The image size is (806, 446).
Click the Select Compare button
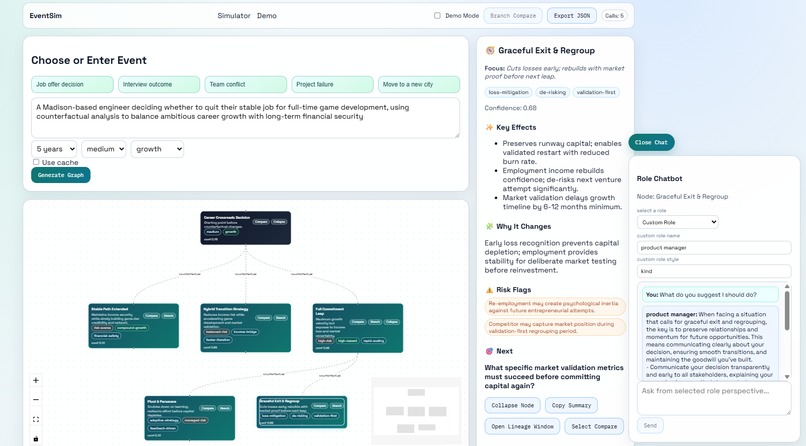(x=594, y=426)
